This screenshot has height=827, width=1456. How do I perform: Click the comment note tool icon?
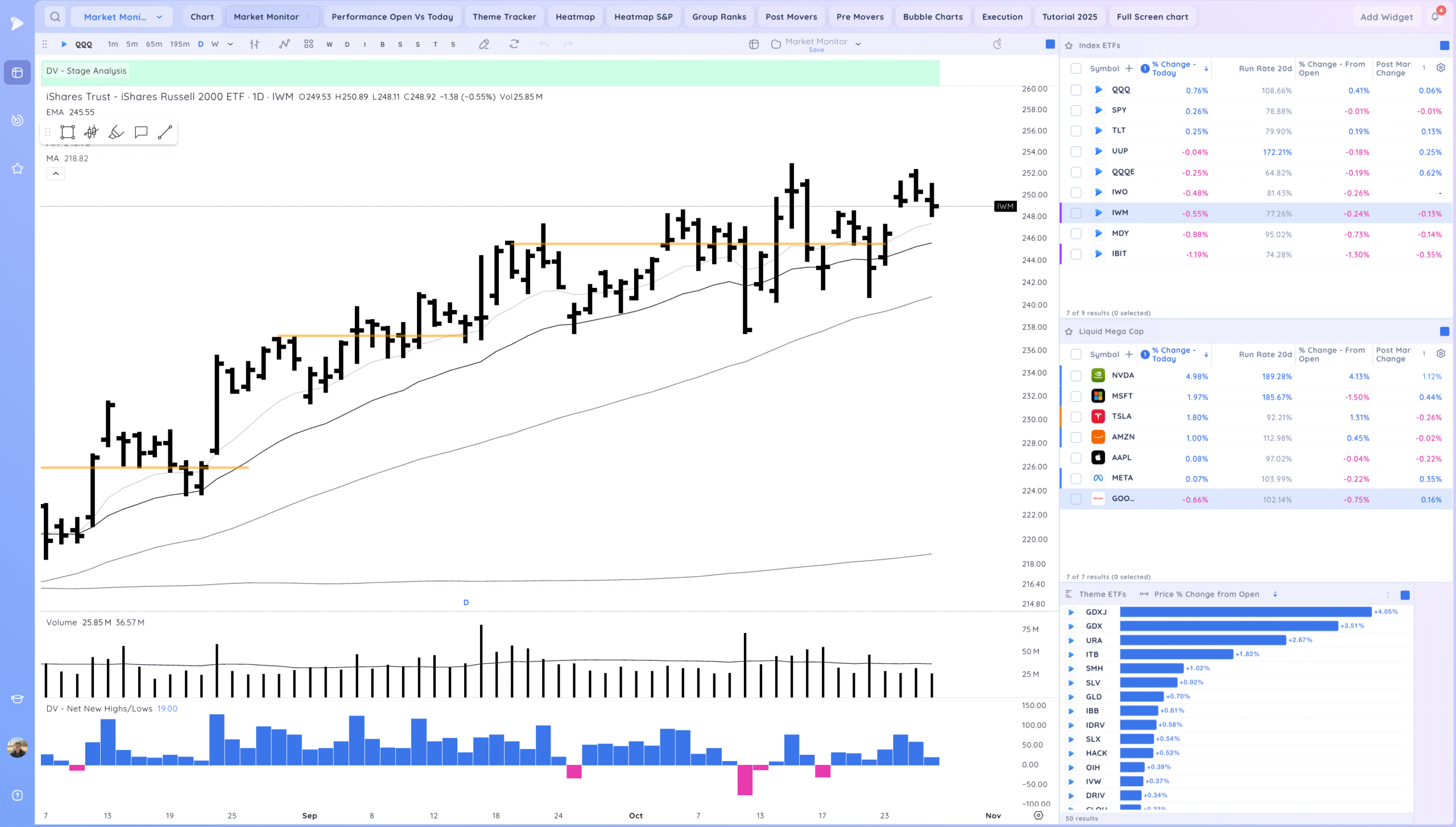tap(141, 133)
